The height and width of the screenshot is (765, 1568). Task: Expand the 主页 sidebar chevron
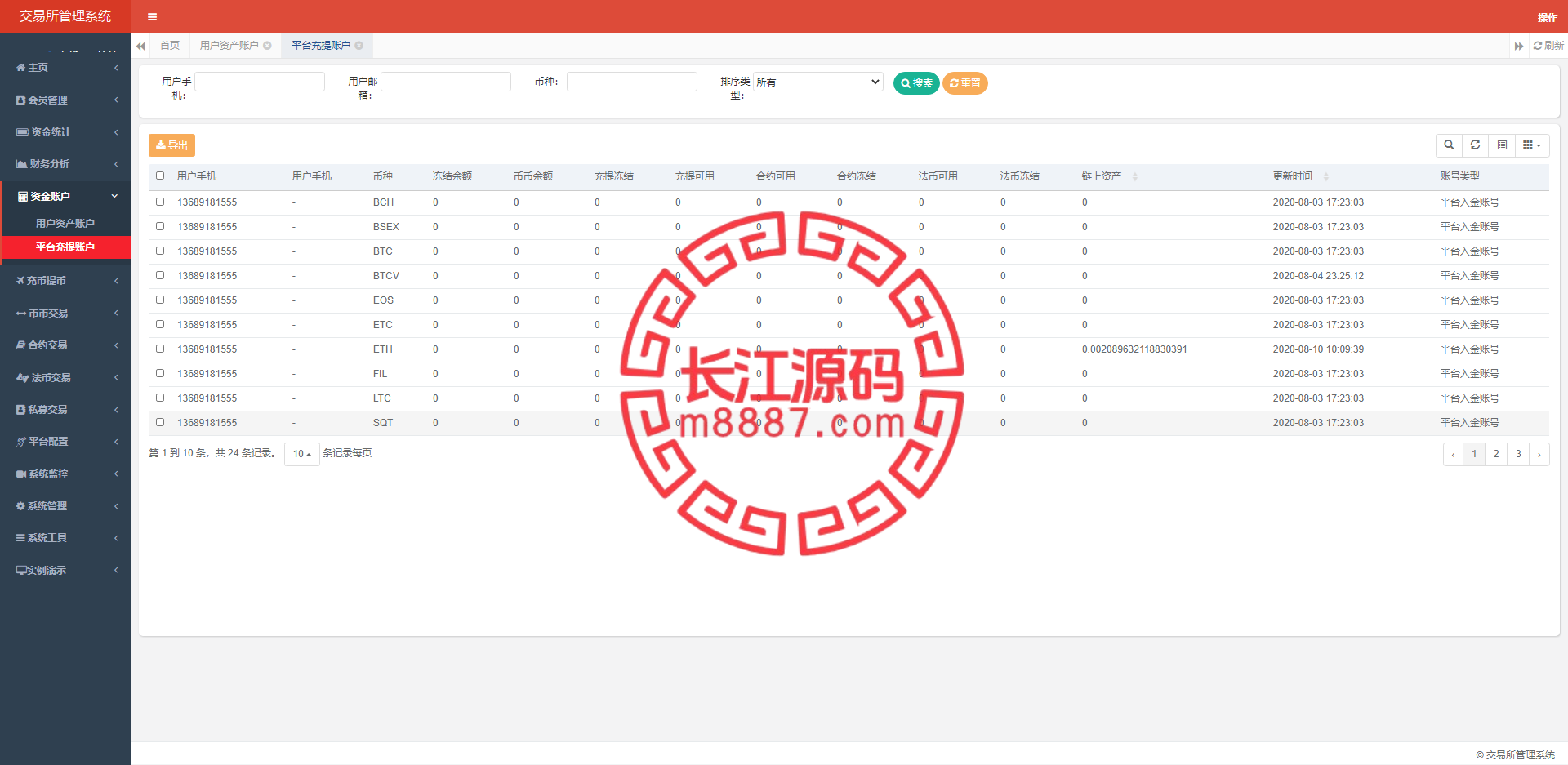116,68
